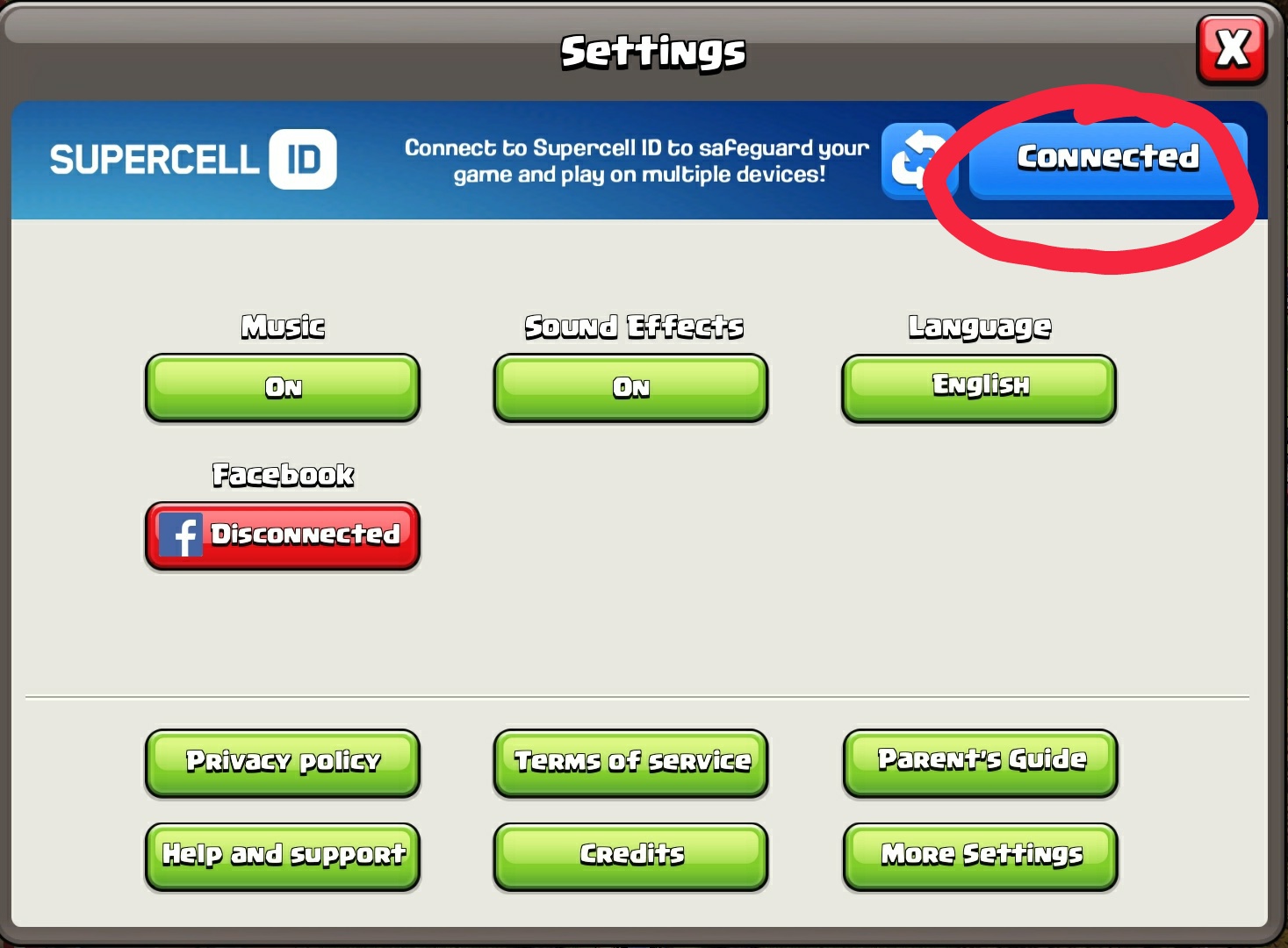The width and height of the screenshot is (1288, 948).
Task: Click the Facebook 'f' logo icon
Action: click(181, 535)
